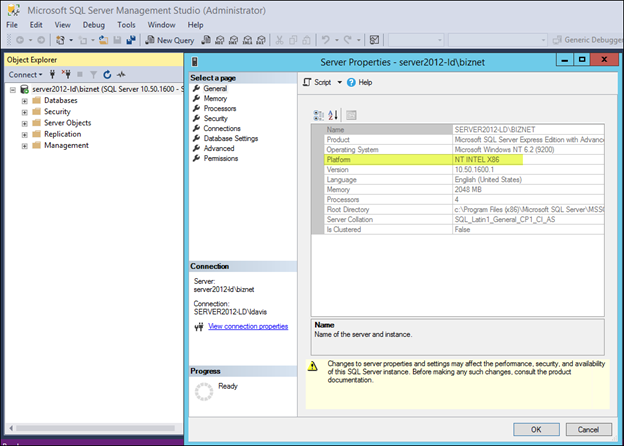Click the new project icon in toolbar
The image size is (624, 446).
pyautogui.click(x=60, y=40)
